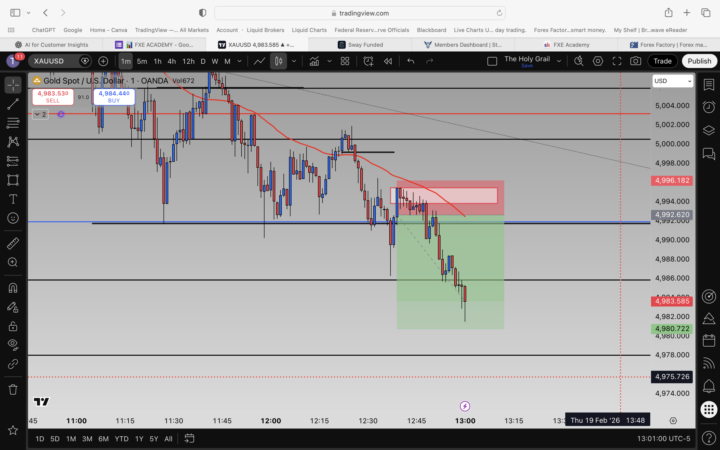Click the SELL 4,983.53 button
The height and width of the screenshot is (450, 720).
tap(53, 96)
